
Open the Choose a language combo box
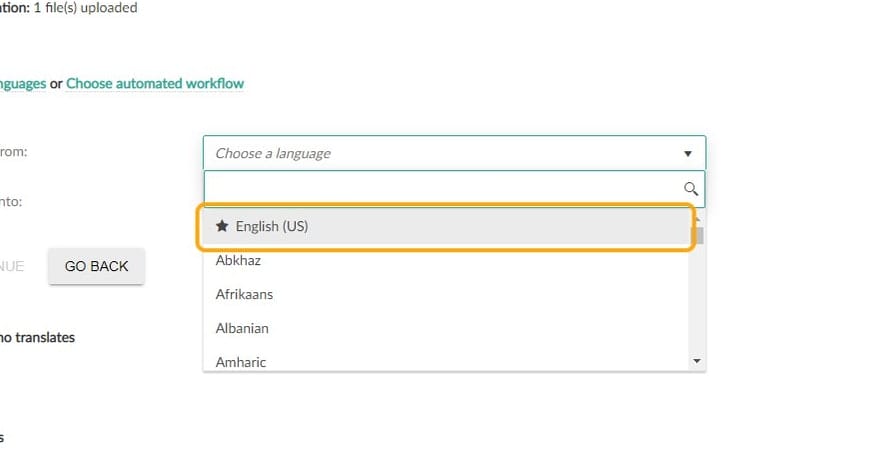click(x=440, y=154)
